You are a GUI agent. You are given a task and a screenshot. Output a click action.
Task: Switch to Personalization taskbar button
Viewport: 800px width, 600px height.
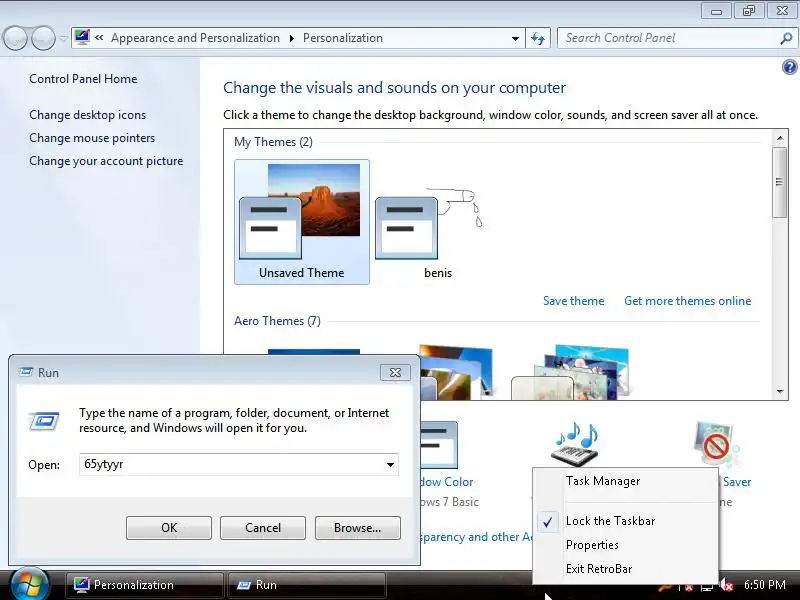click(x=144, y=585)
